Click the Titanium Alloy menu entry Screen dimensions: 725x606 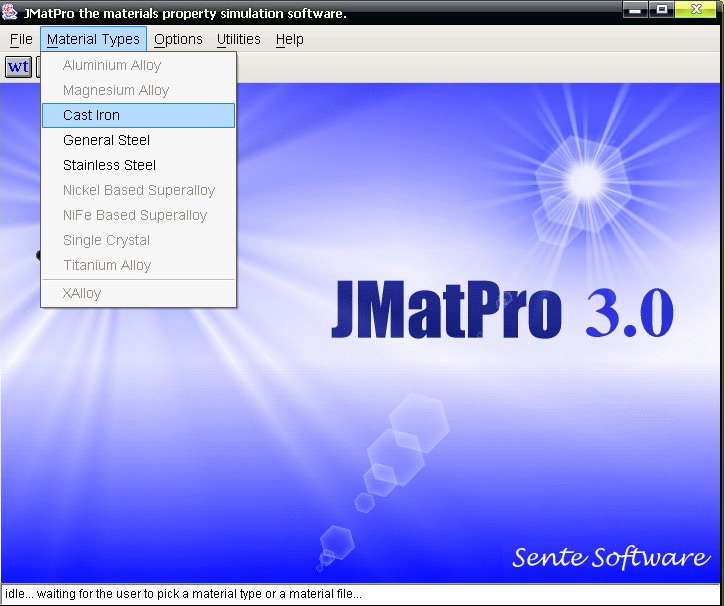point(138,265)
